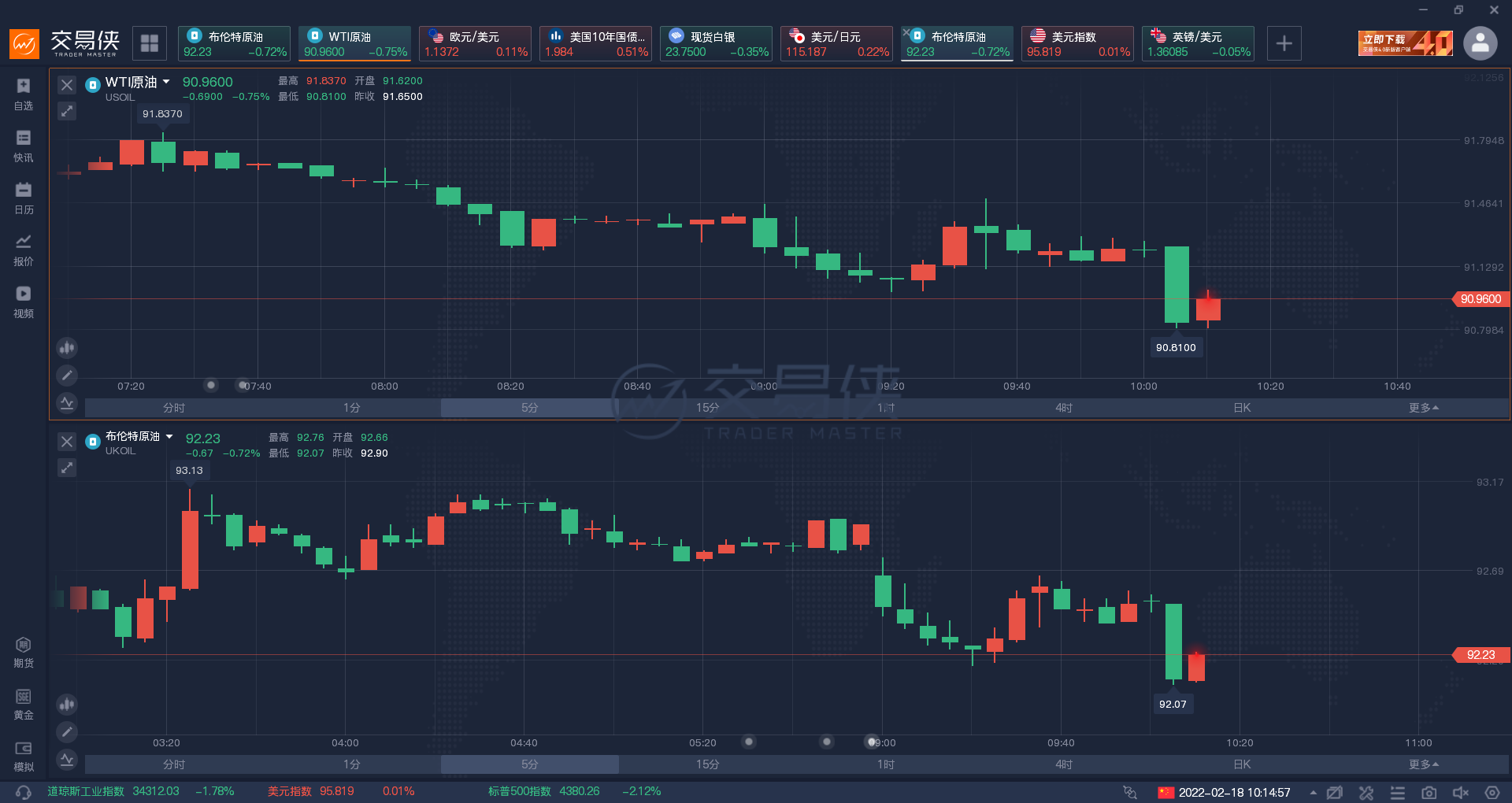Screen dimensions: 1512x803
Task: Expand 更多 timeframes in Brent chart
Action: [1424, 764]
